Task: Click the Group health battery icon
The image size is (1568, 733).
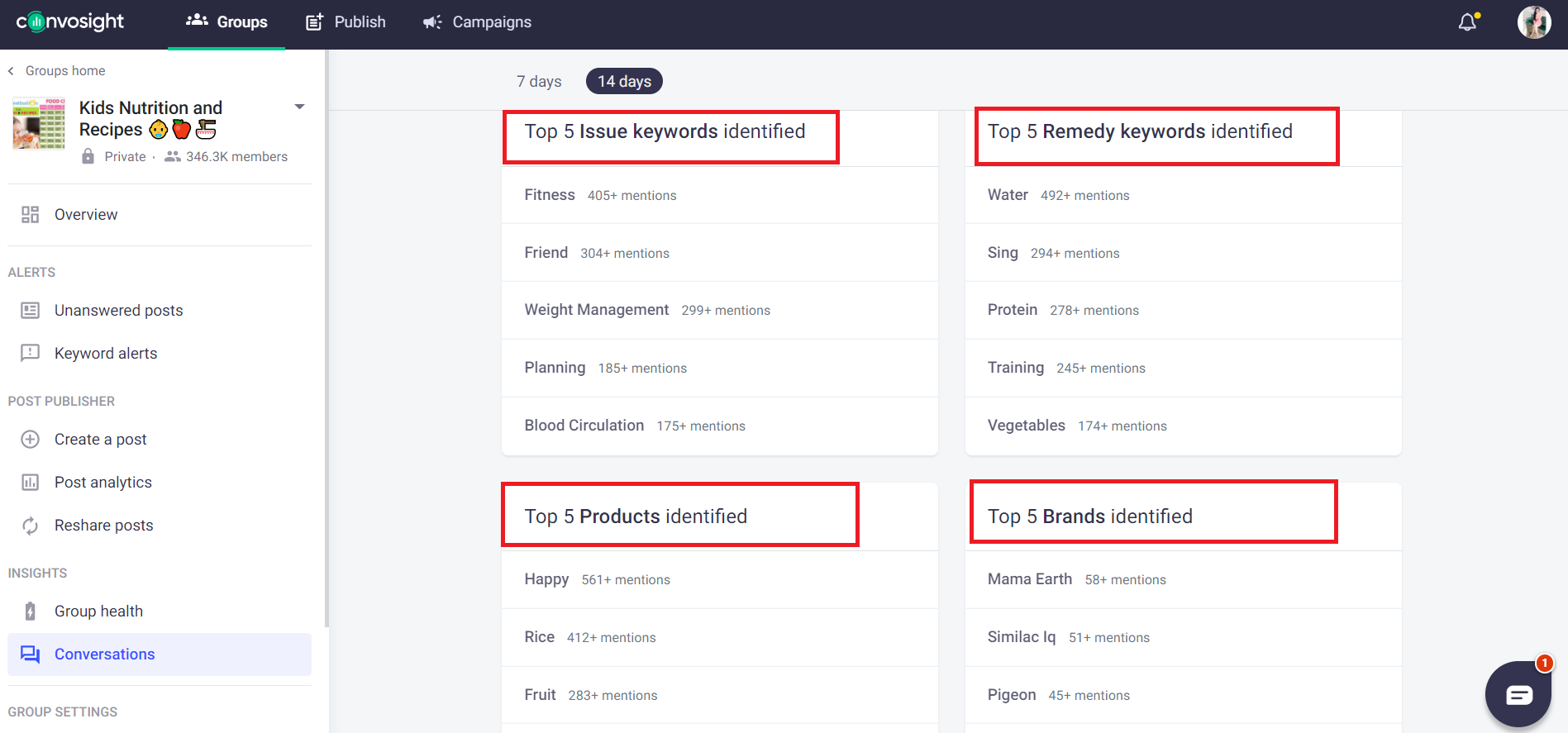Action: point(31,612)
